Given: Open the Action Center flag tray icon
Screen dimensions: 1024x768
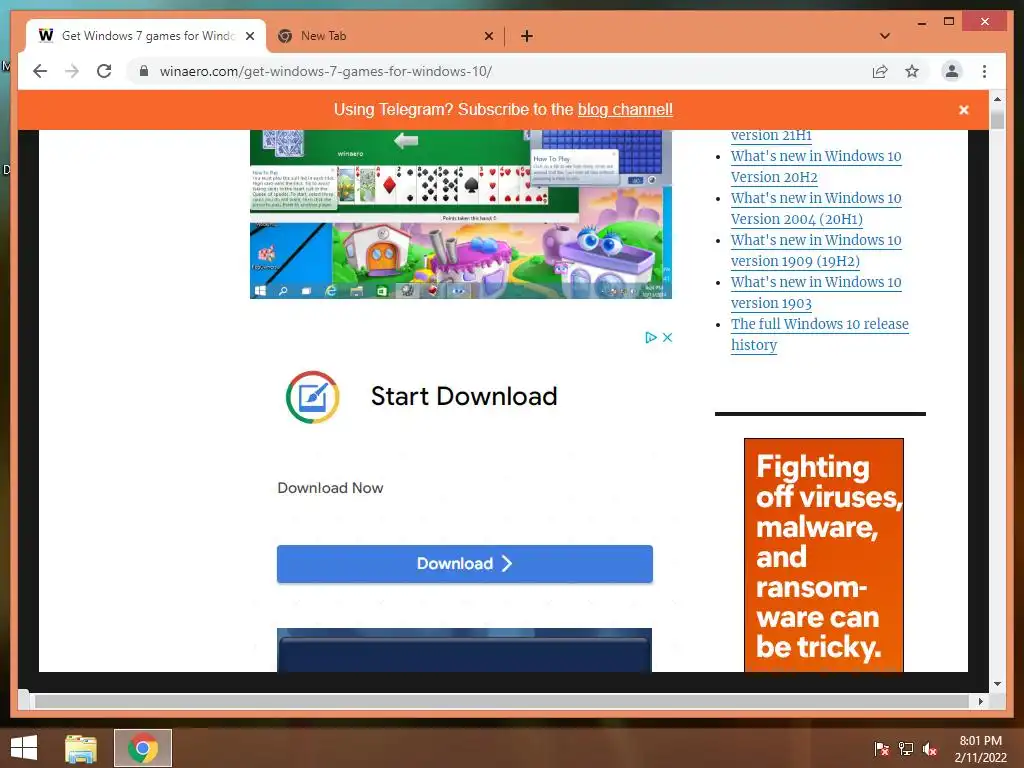Looking at the screenshot, I should pos(881,749).
